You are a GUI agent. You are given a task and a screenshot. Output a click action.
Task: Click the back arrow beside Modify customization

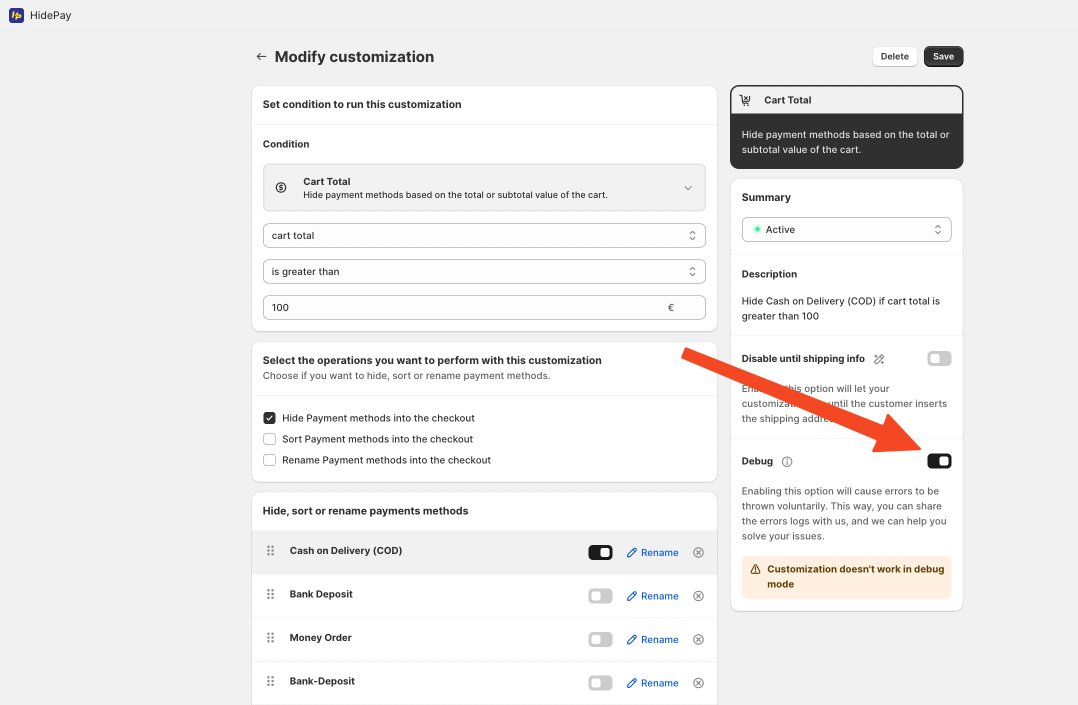[x=261, y=56]
